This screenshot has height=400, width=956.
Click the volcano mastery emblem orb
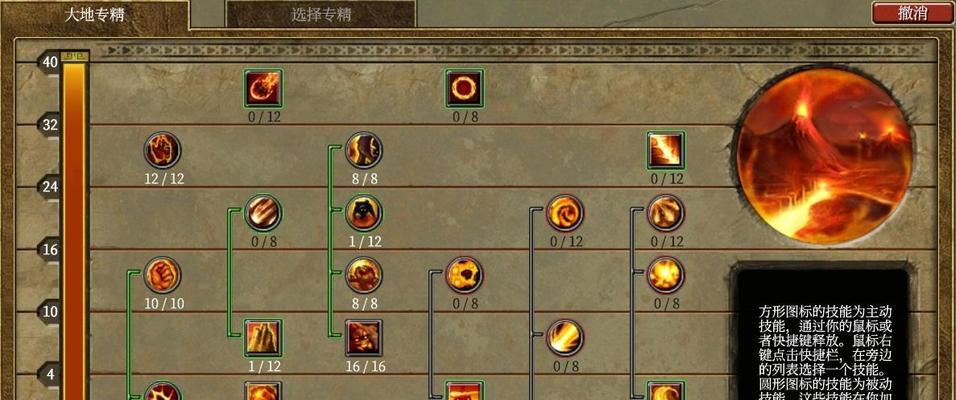point(824,157)
